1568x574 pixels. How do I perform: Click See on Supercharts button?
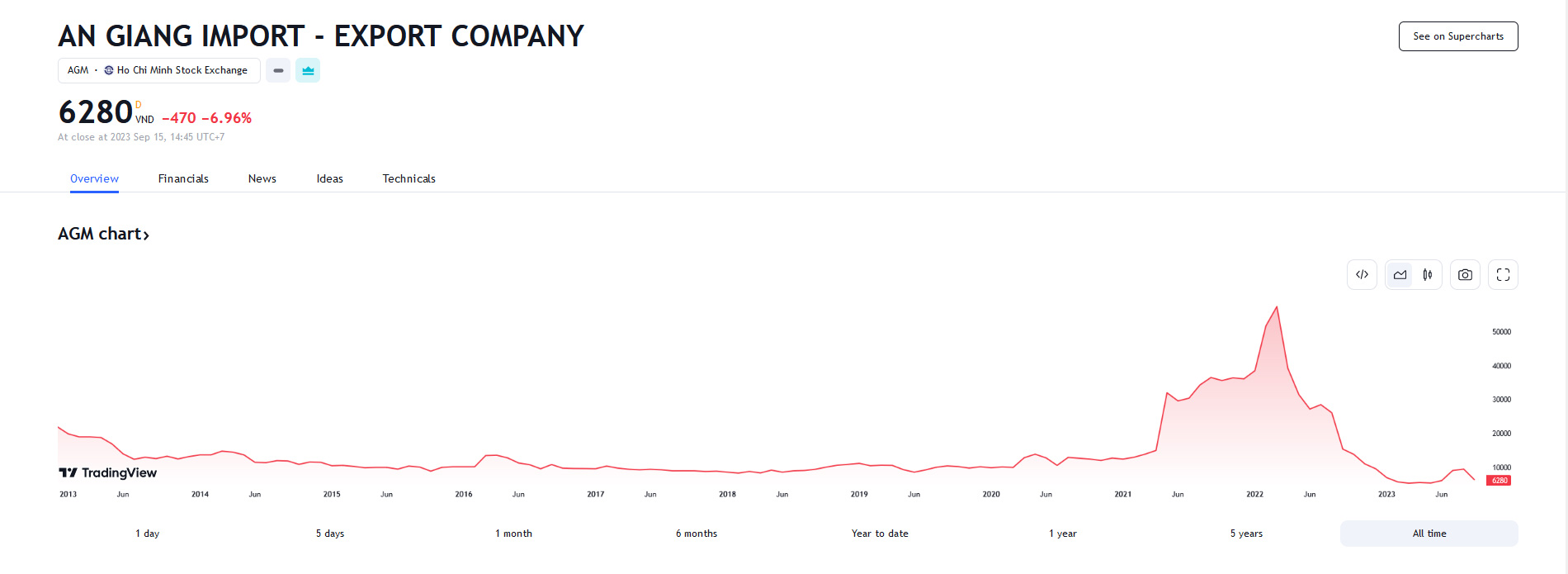tap(1458, 36)
